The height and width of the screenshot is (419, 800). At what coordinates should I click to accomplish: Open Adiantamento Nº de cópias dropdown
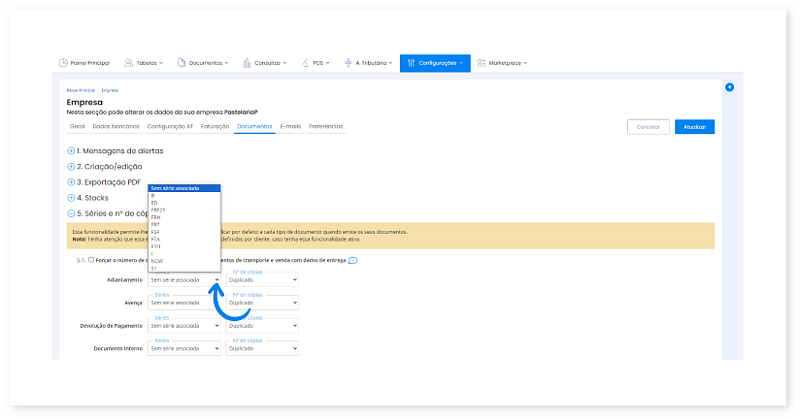point(263,280)
